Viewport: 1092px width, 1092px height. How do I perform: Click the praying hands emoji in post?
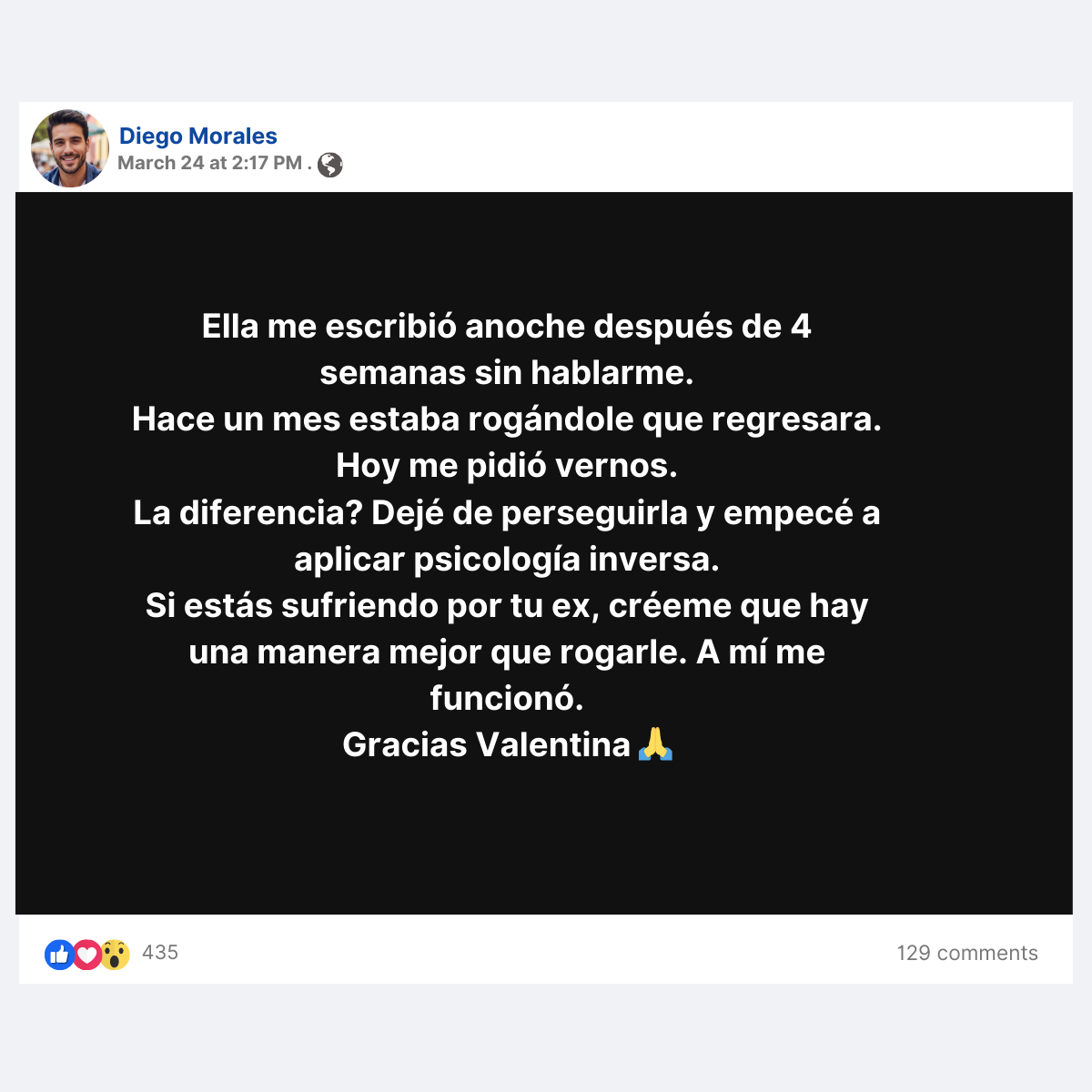[x=655, y=744]
